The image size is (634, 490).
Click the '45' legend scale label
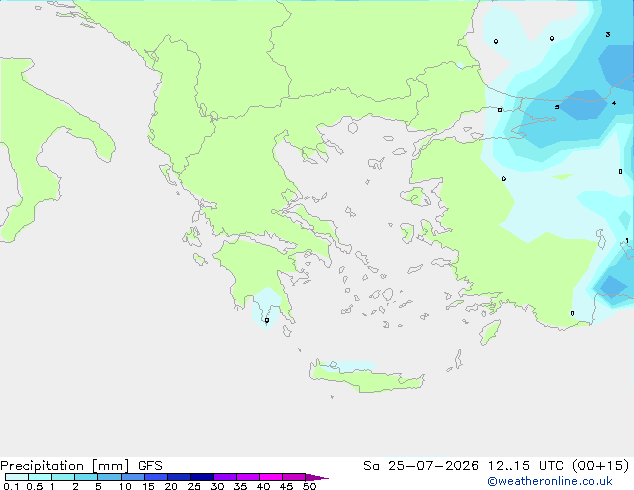tap(286, 486)
